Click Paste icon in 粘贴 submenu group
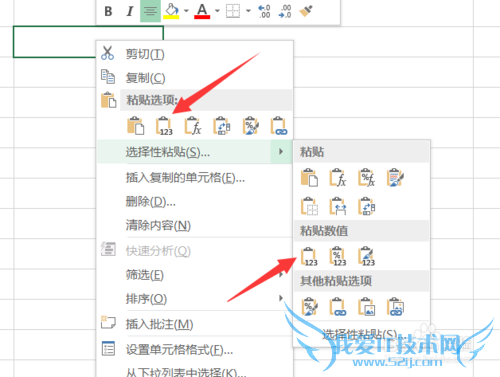This screenshot has height=377, width=500. 309,177
